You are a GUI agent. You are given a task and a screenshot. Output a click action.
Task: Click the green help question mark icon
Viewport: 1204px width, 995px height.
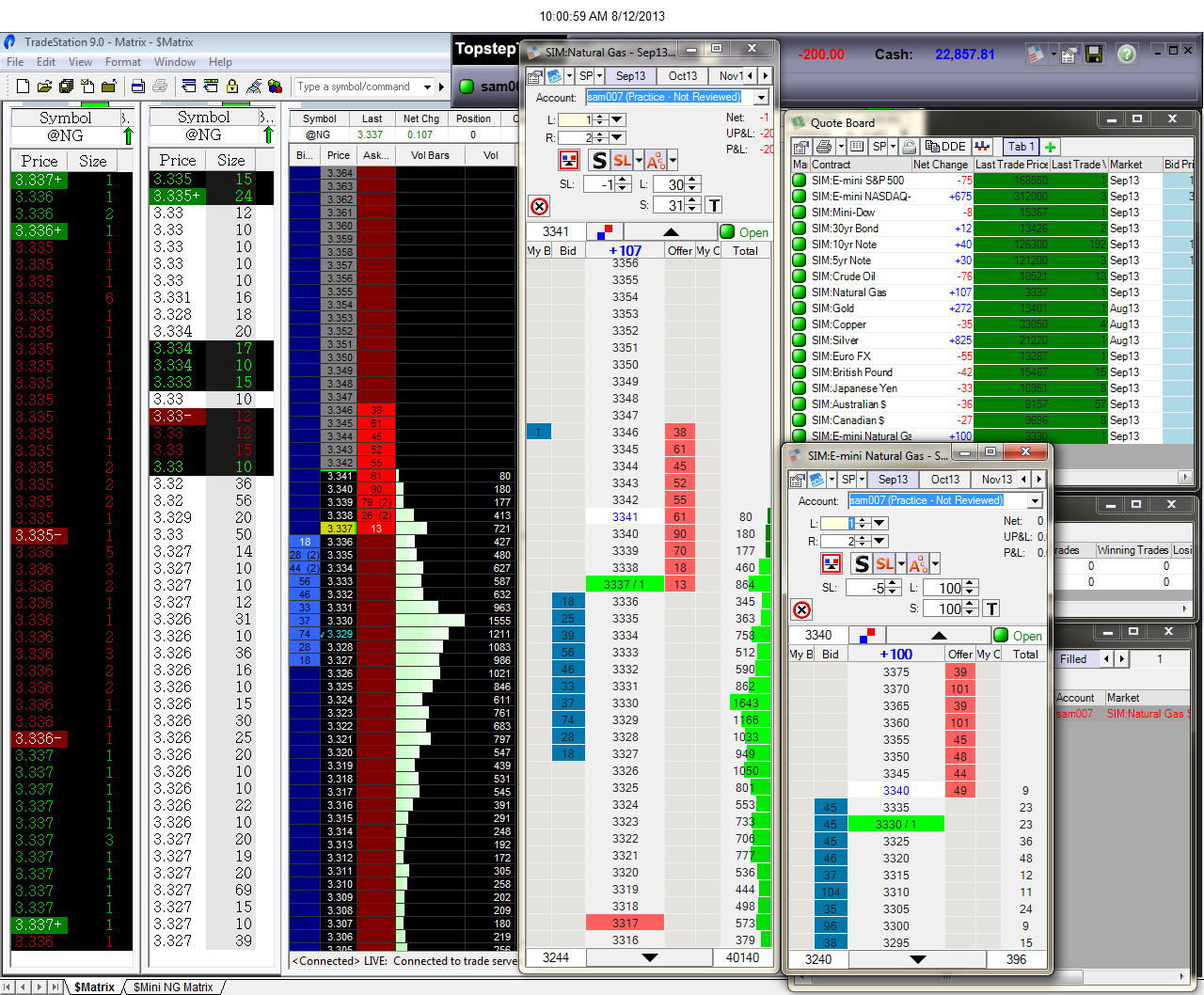pyautogui.click(x=1126, y=55)
